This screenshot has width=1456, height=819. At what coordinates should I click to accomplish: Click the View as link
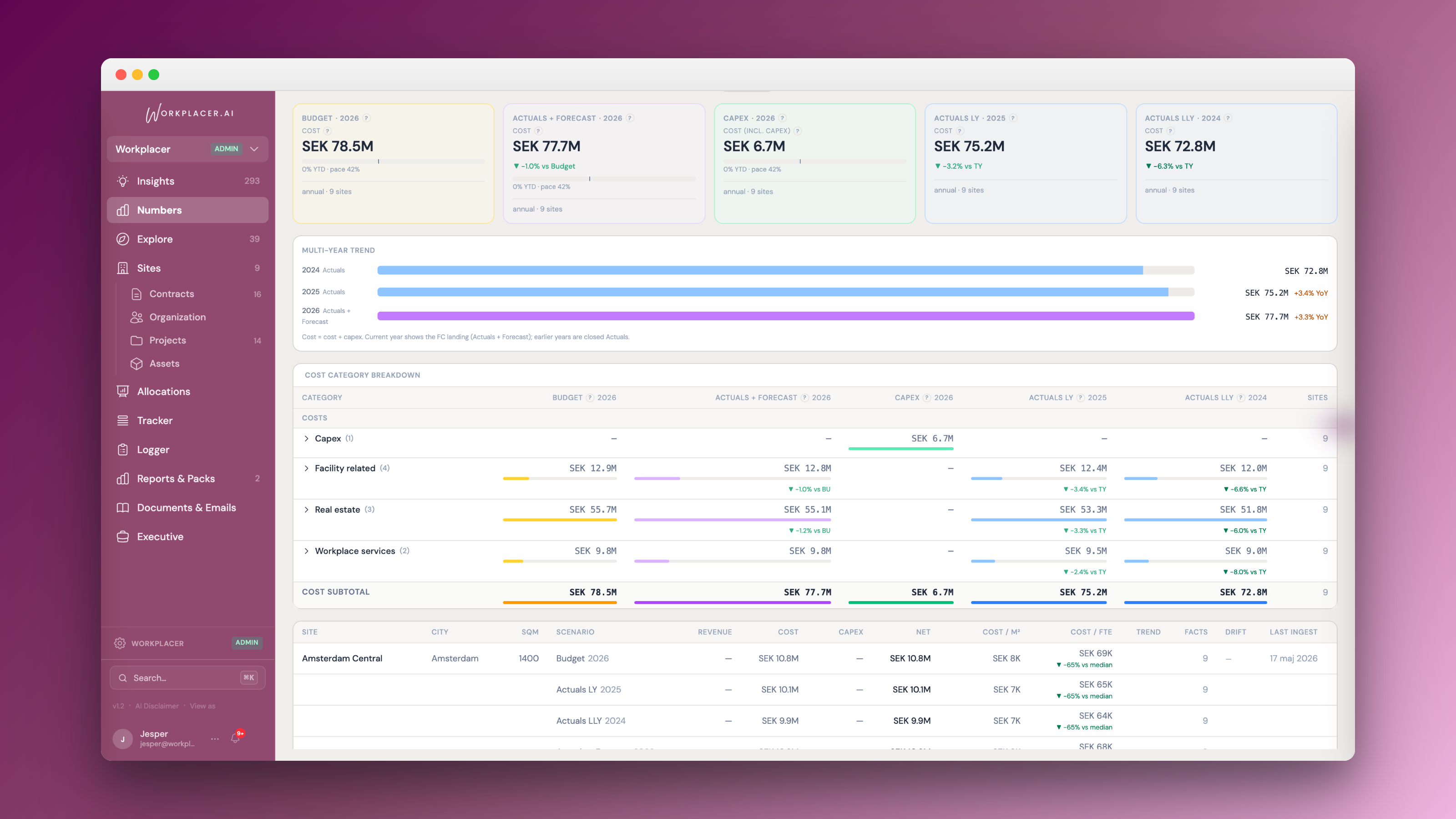click(x=202, y=706)
